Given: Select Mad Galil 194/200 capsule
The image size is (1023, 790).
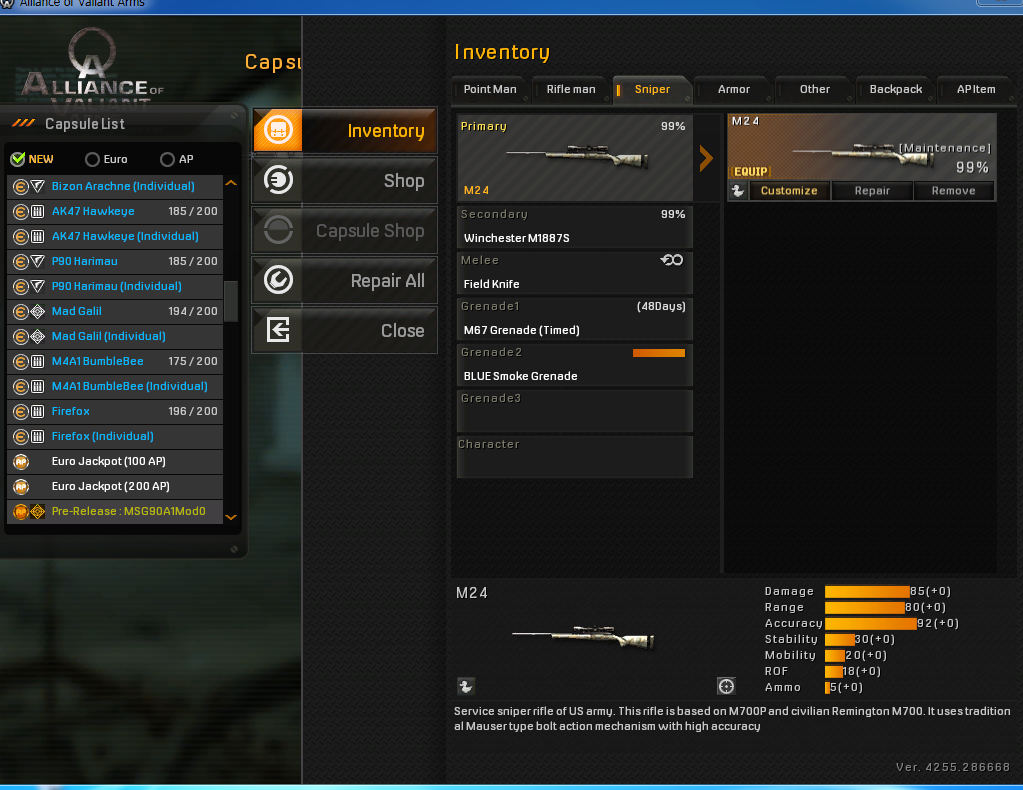Looking at the screenshot, I should [115, 311].
